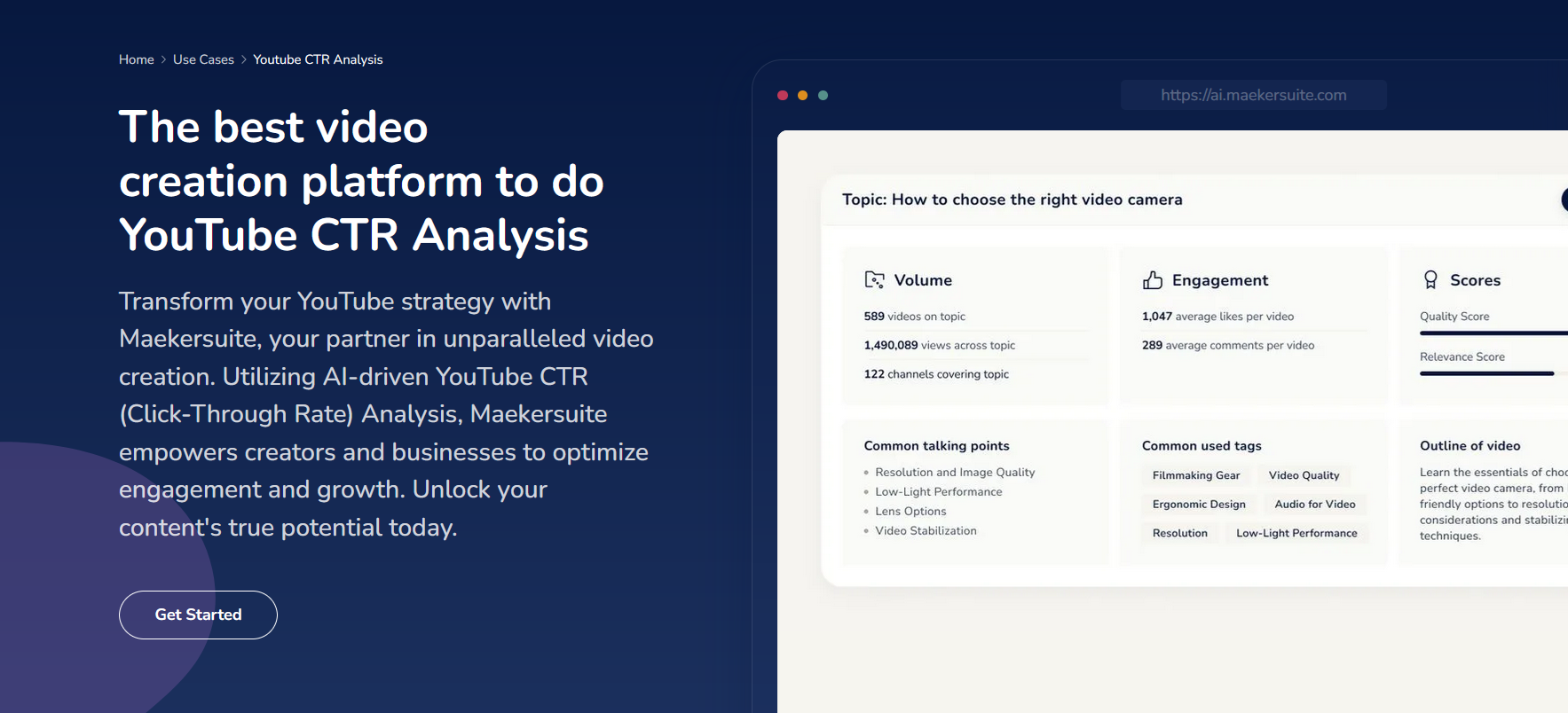This screenshot has width=1568, height=713.
Task: Select the Filmmaking Gear tag
Action: coord(1195,475)
